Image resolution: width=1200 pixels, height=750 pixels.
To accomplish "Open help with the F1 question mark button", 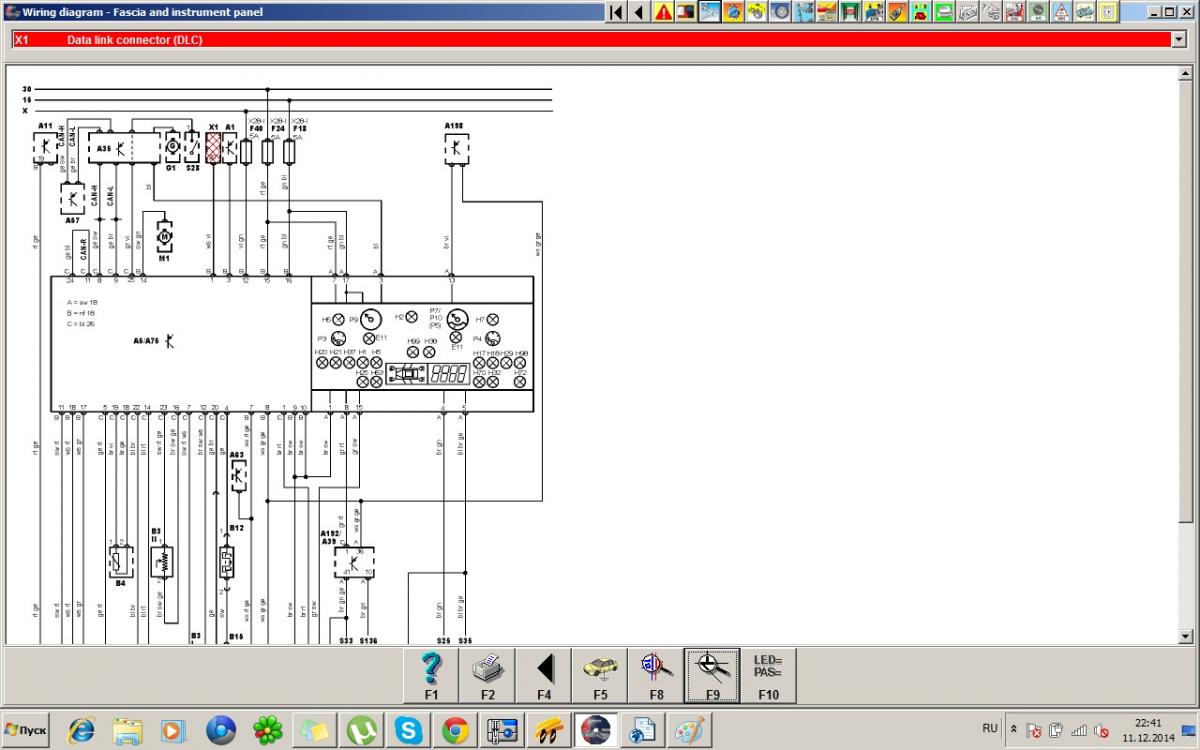I will 432,675.
